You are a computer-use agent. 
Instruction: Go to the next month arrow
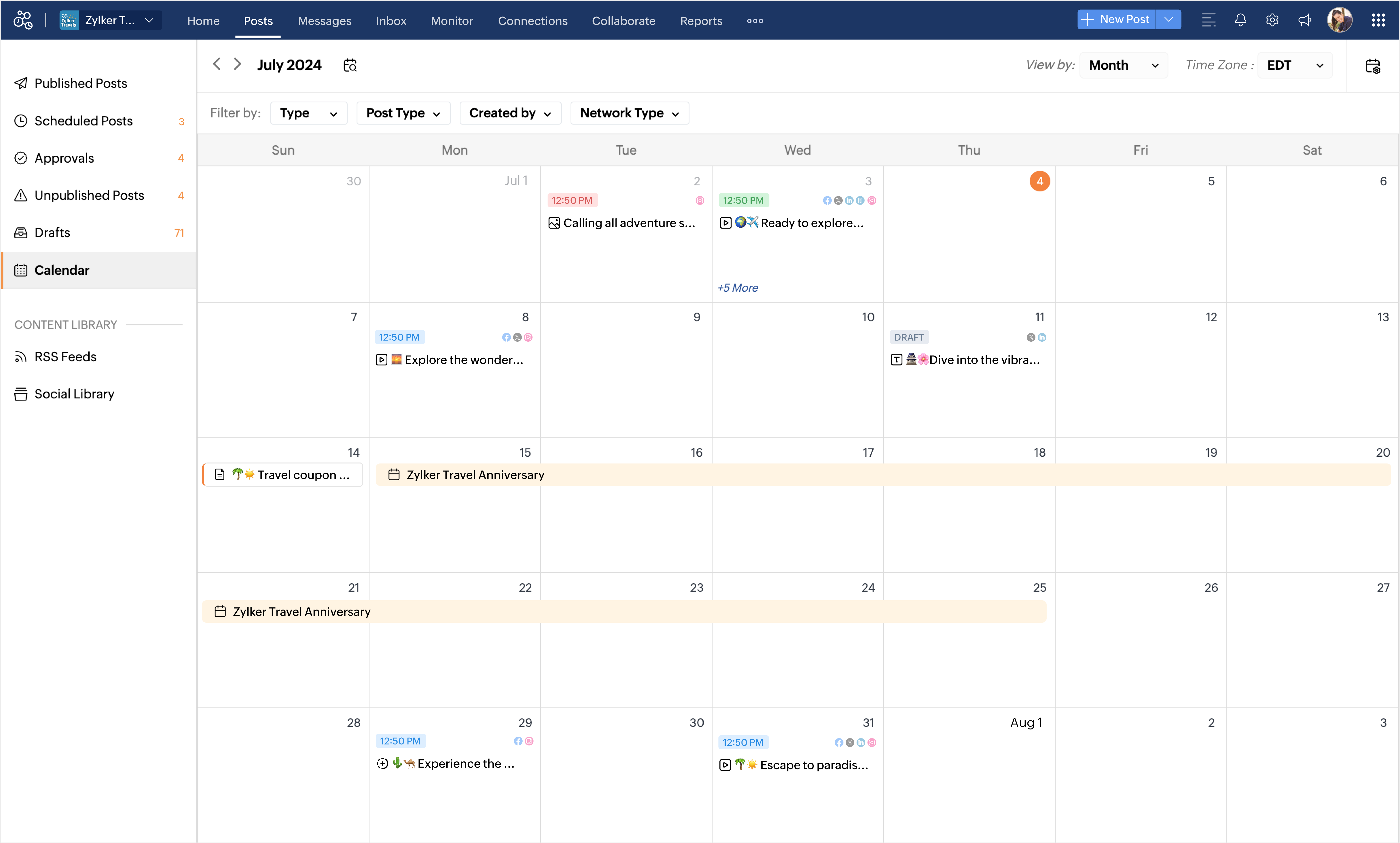point(237,64)
